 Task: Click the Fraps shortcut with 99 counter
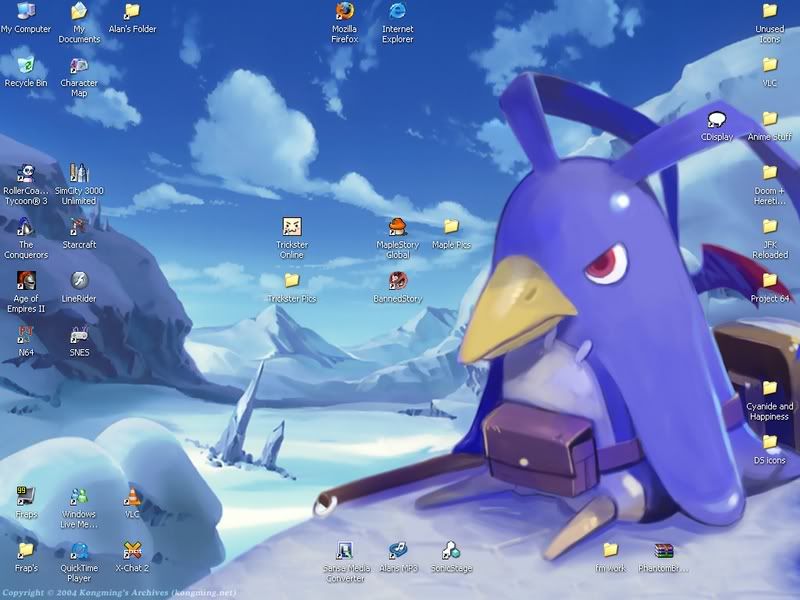point(26,503)
